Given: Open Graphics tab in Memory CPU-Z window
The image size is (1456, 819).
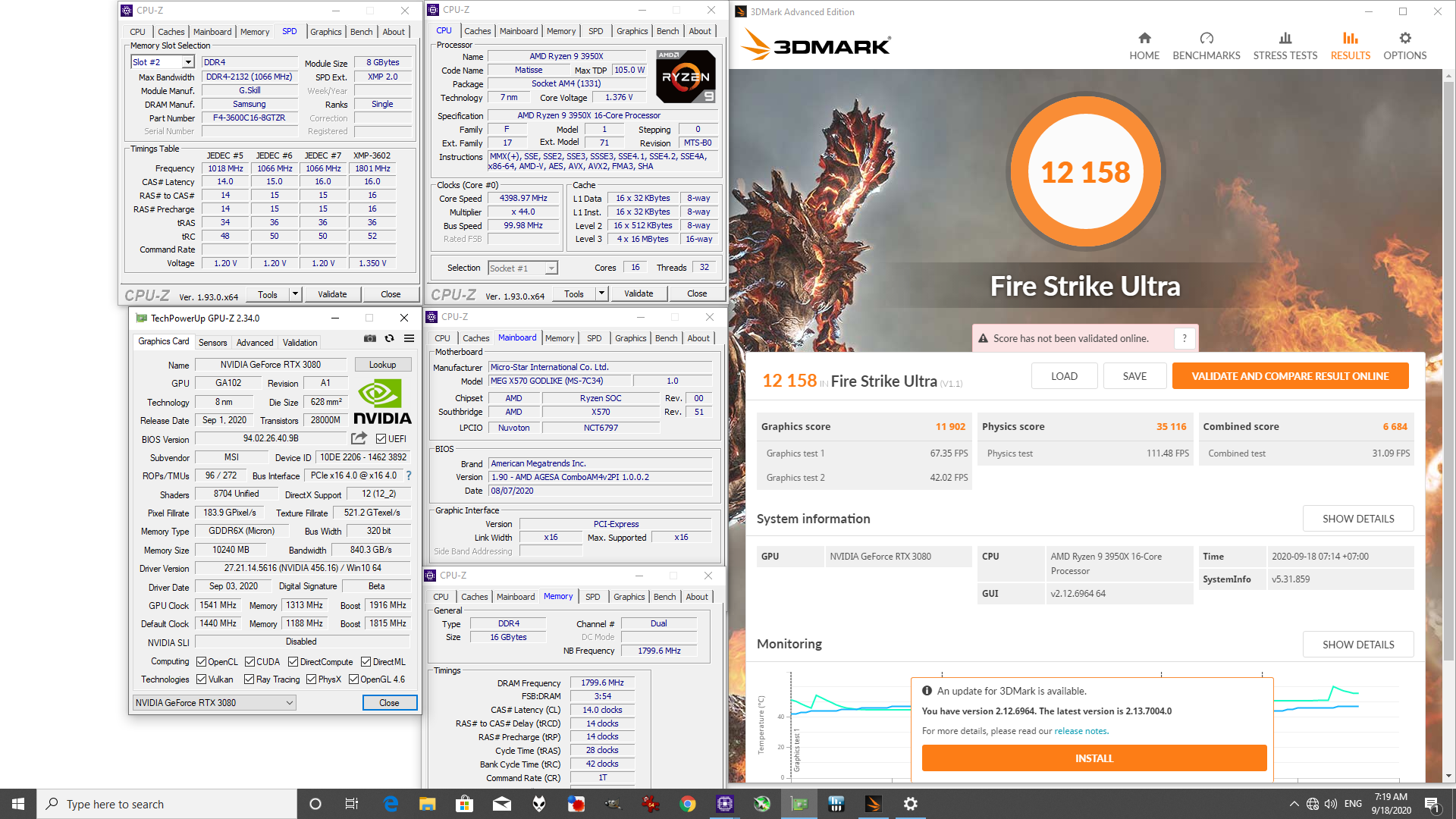Looking at the screenshot, I should coord(629,597).
